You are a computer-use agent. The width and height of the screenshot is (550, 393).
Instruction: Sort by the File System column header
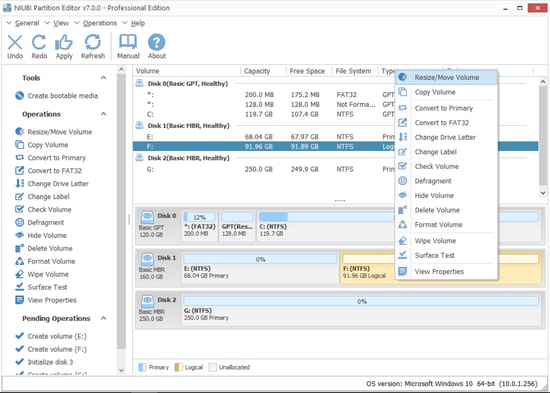pos(355,71)
